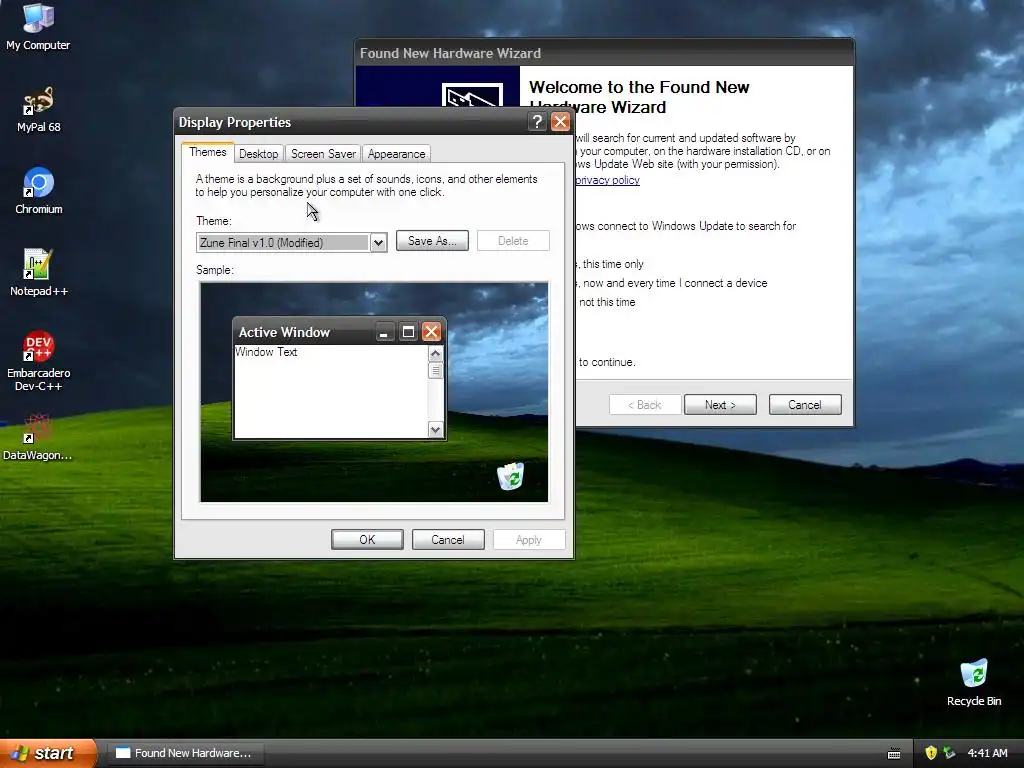
Task: Select 'now and every time I connect' option
Action: pos(673,283)
